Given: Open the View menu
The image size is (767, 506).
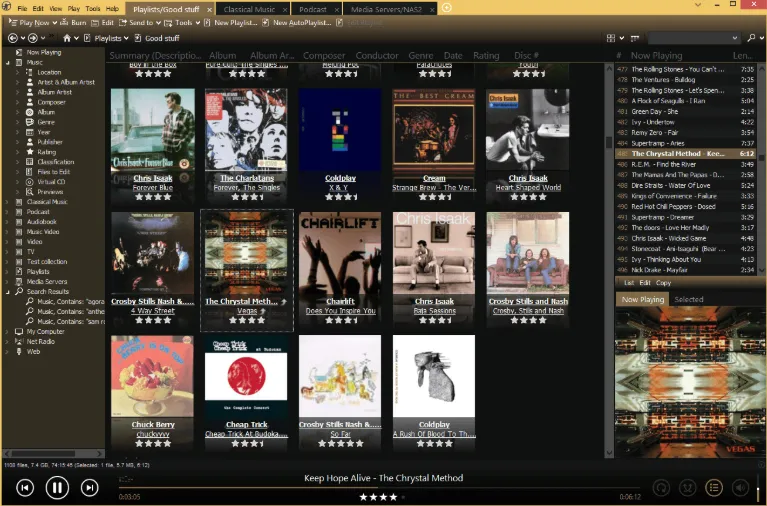Looking at the screenshot, I should tap(56, 8).
